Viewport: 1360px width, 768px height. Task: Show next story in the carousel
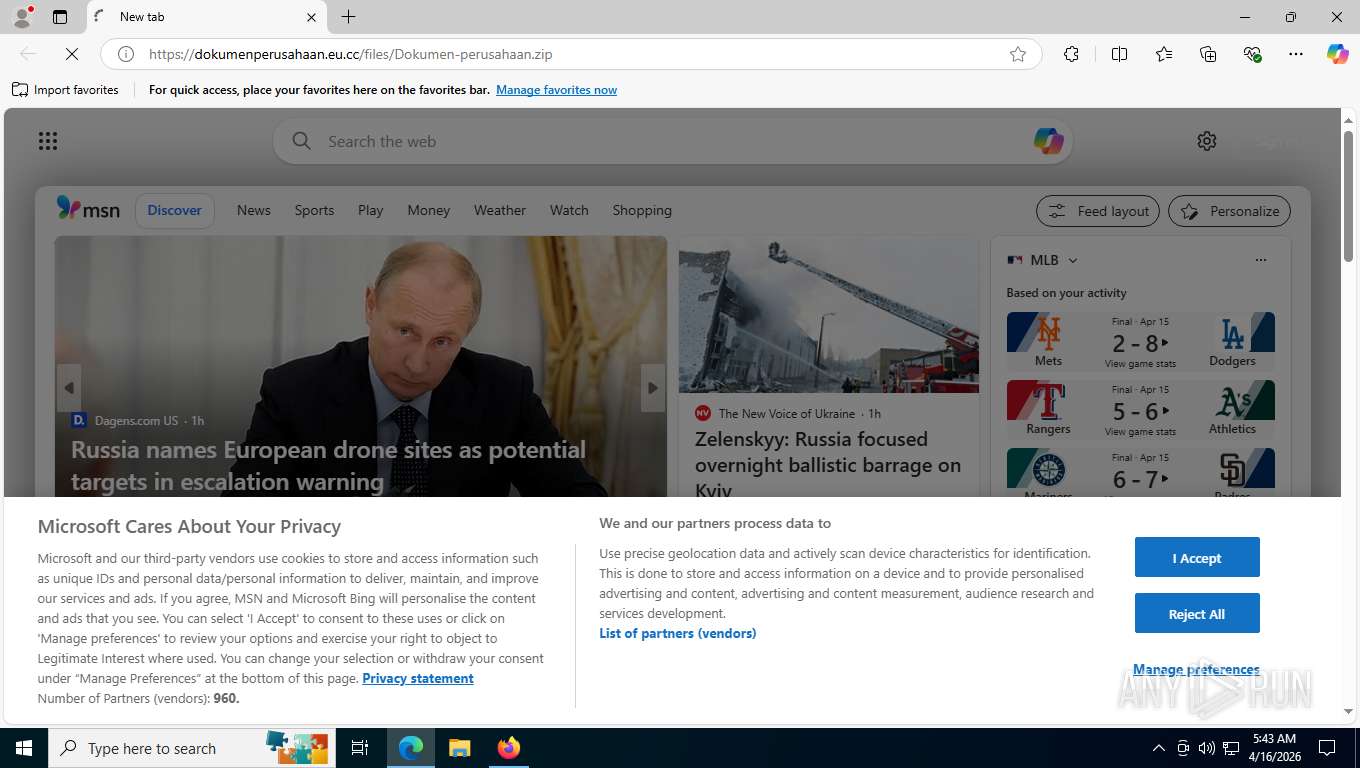tap(652, 388)
